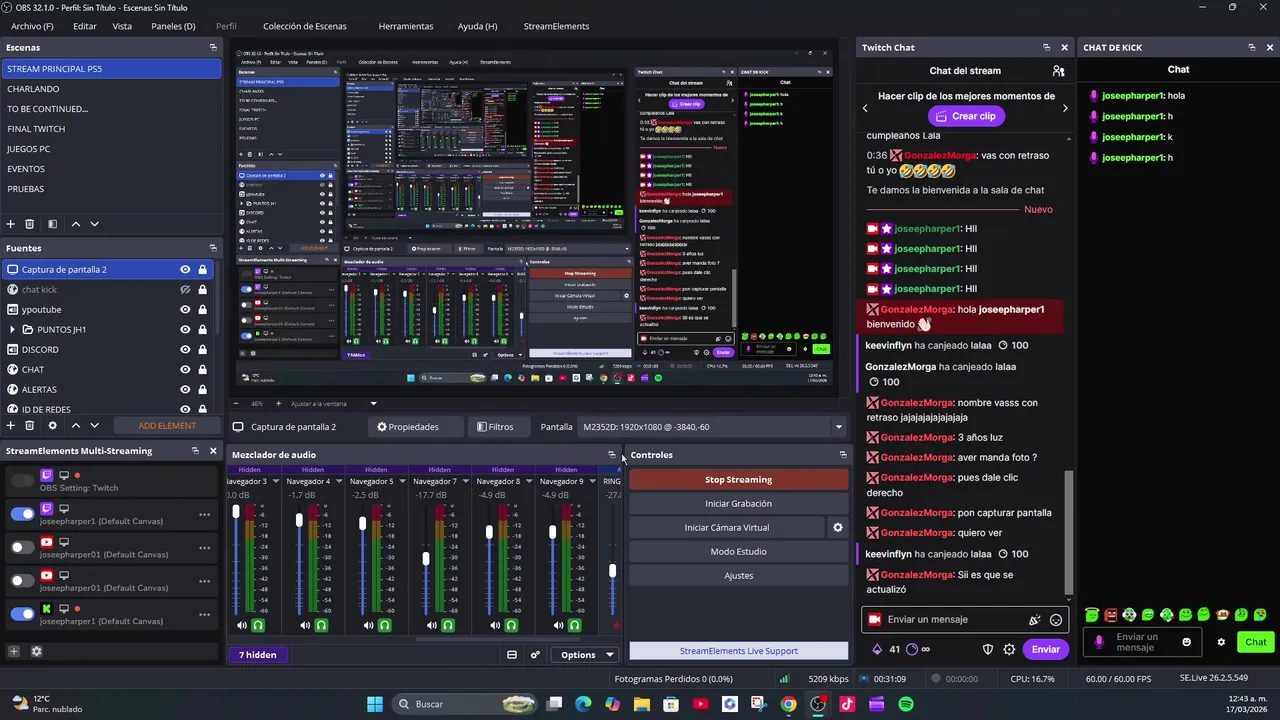Open the preview zoom dropdown arrow
Viewport: 1280px width, 720px height.
pos(373,403)
